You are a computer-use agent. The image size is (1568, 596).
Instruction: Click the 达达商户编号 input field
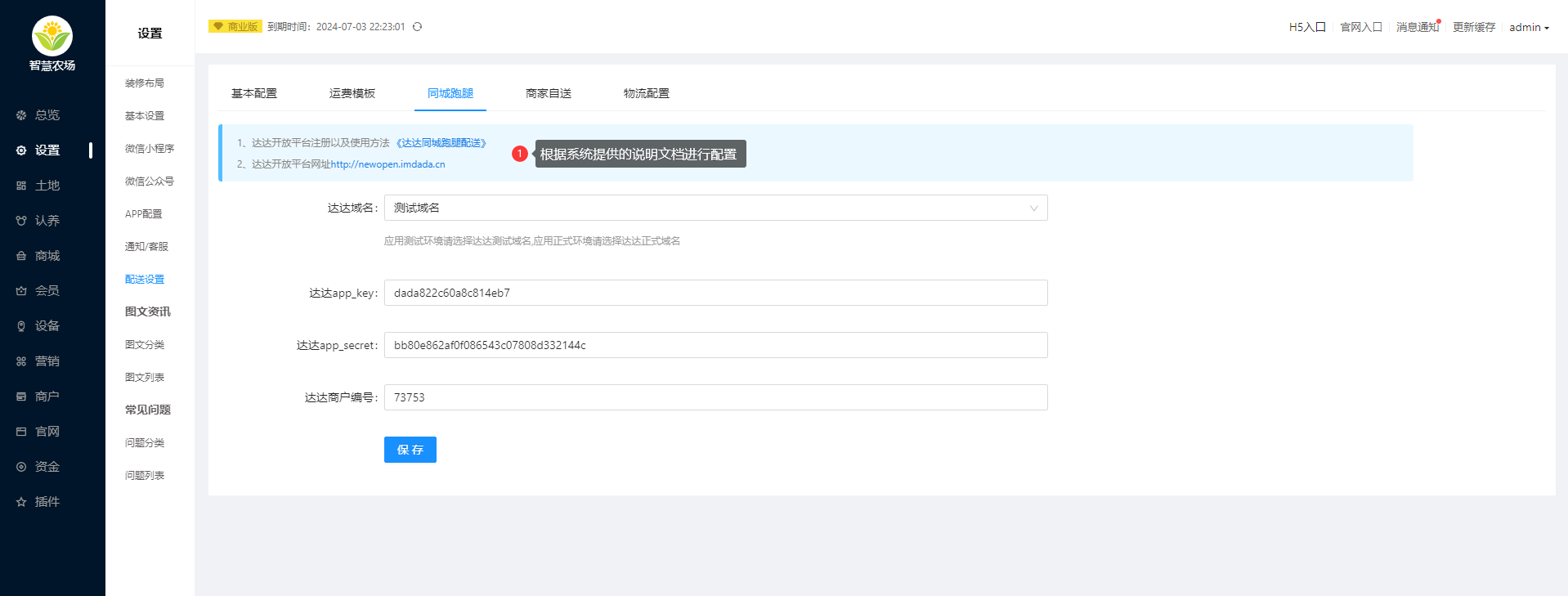pyautogui.click(x=715, y=397)
